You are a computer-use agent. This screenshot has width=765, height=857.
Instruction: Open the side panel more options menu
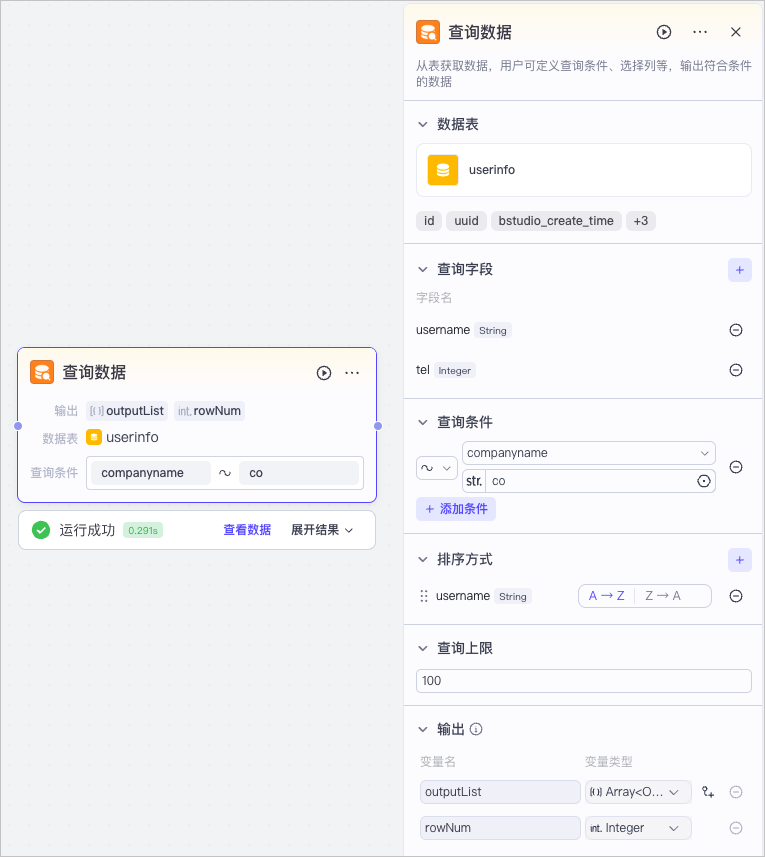699,32
